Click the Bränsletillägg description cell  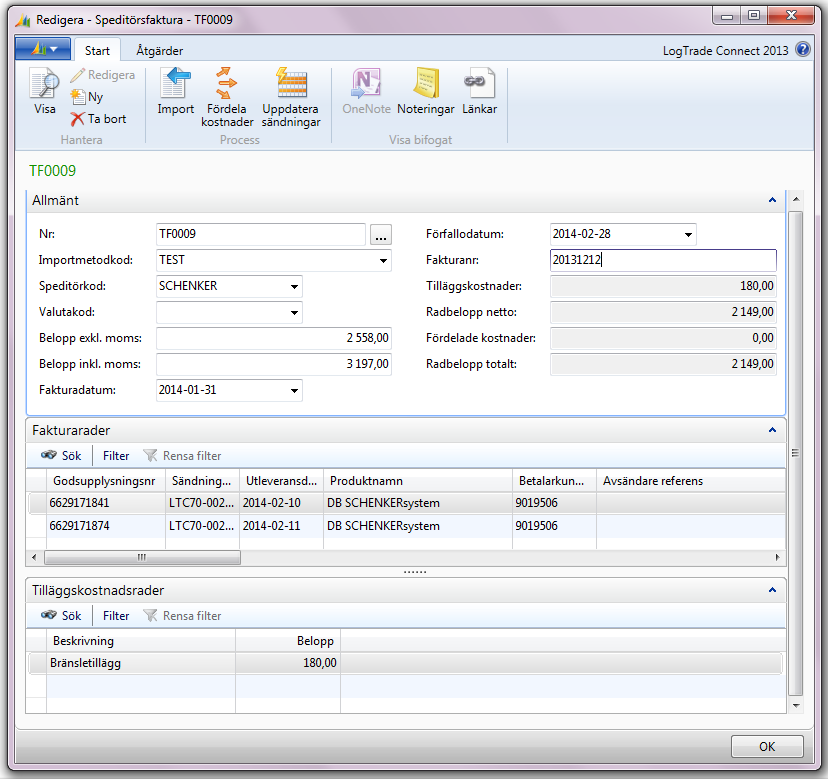click(x=140, y=663)
